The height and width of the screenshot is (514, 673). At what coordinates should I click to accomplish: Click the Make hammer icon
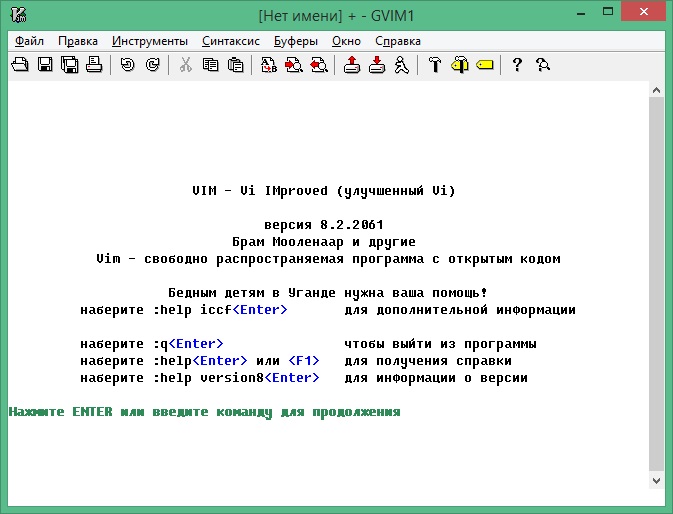(x=435, y=65)
